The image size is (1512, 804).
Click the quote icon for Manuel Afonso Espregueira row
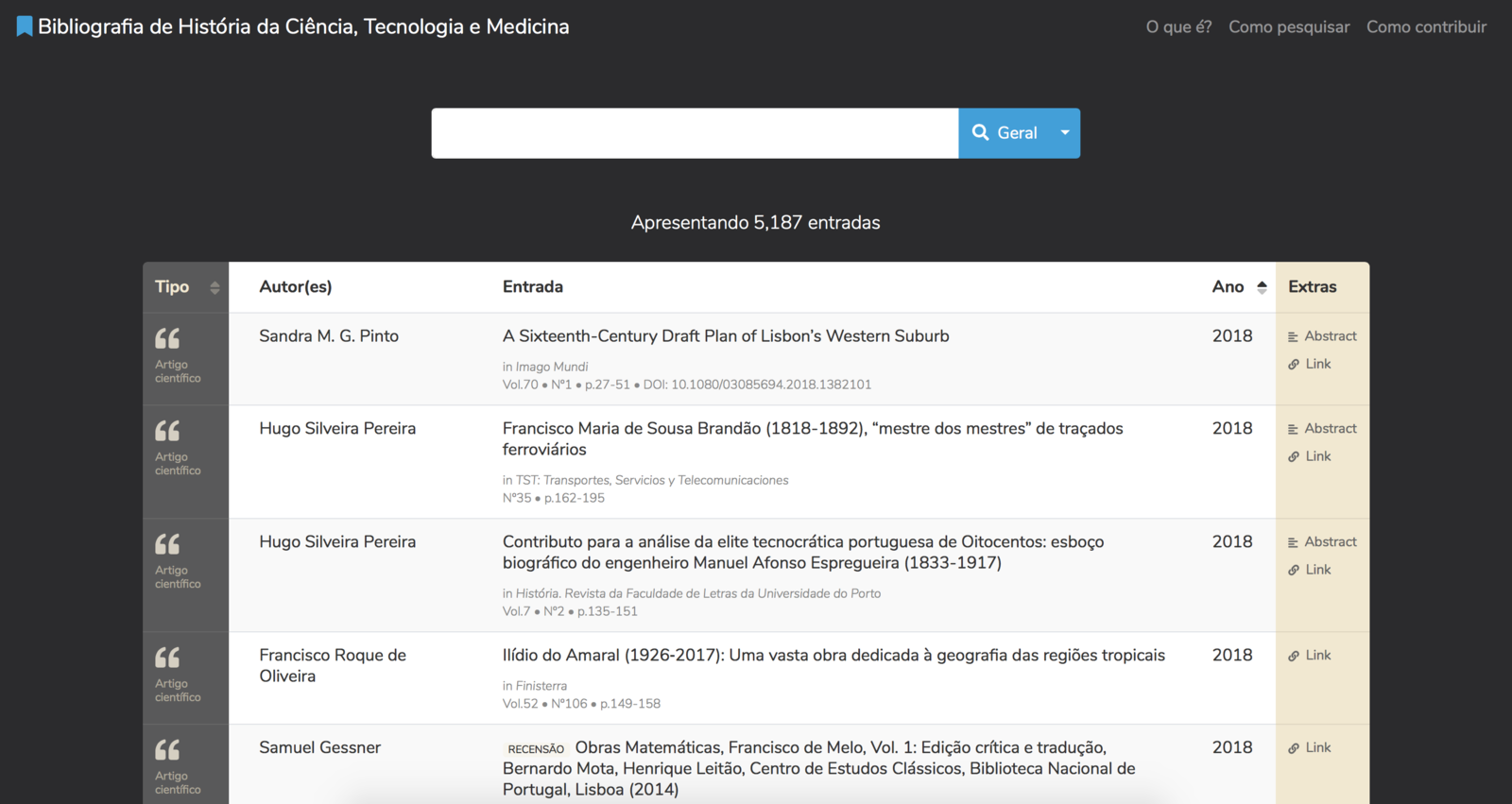pos(167,544)
